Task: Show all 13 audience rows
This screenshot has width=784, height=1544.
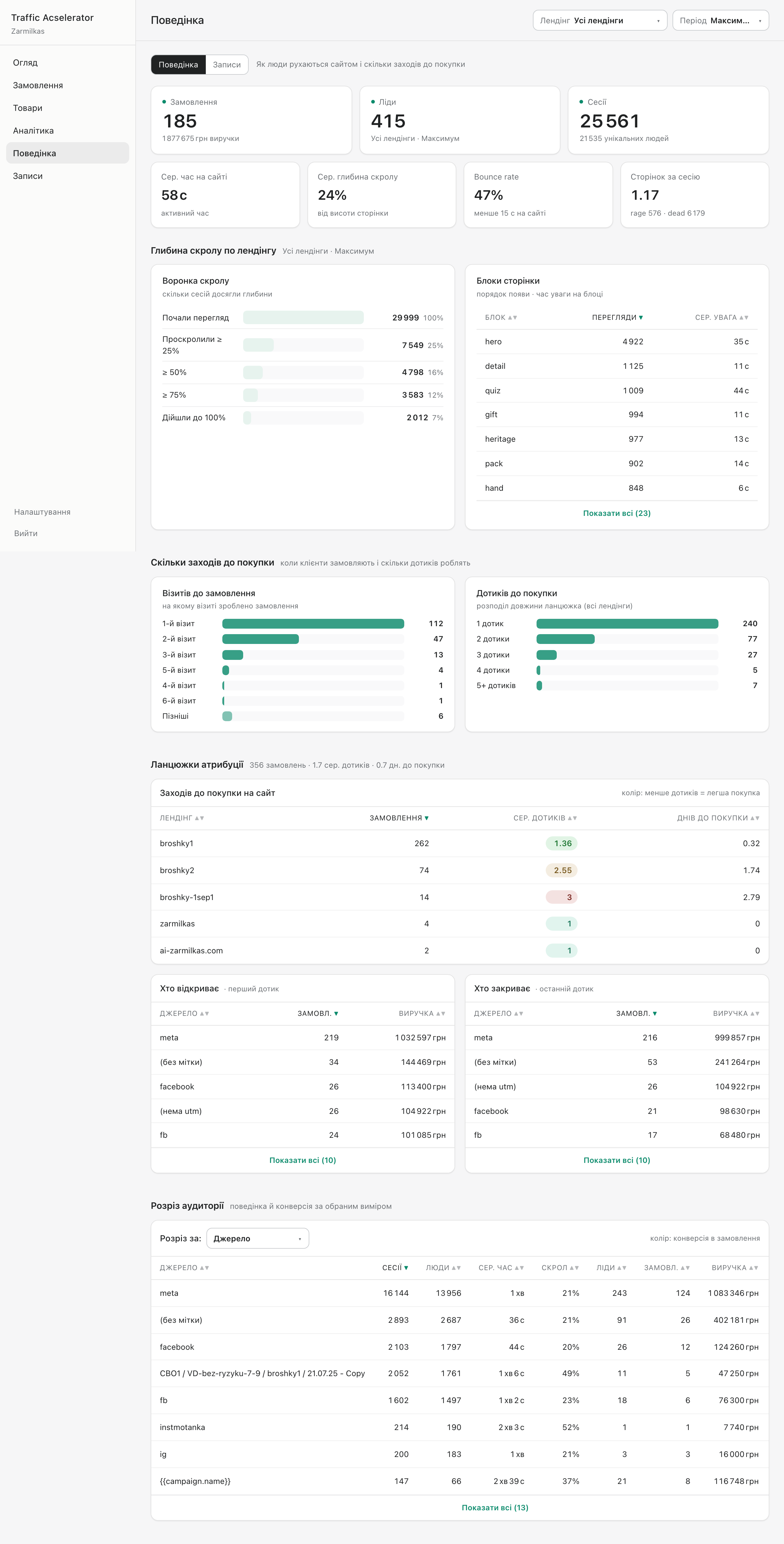Action: [495, 1508]
